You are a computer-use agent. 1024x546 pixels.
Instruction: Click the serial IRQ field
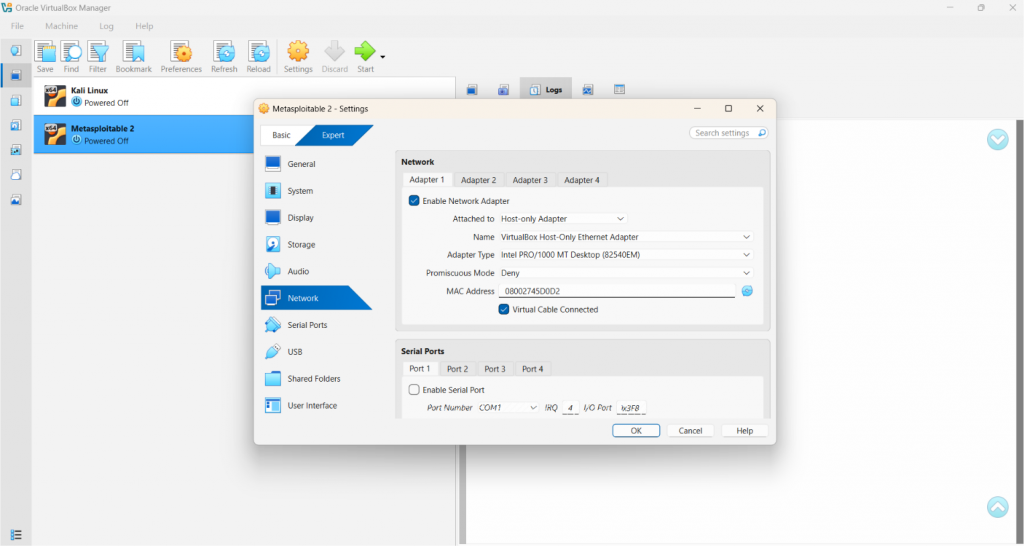(x=570, y=408)
